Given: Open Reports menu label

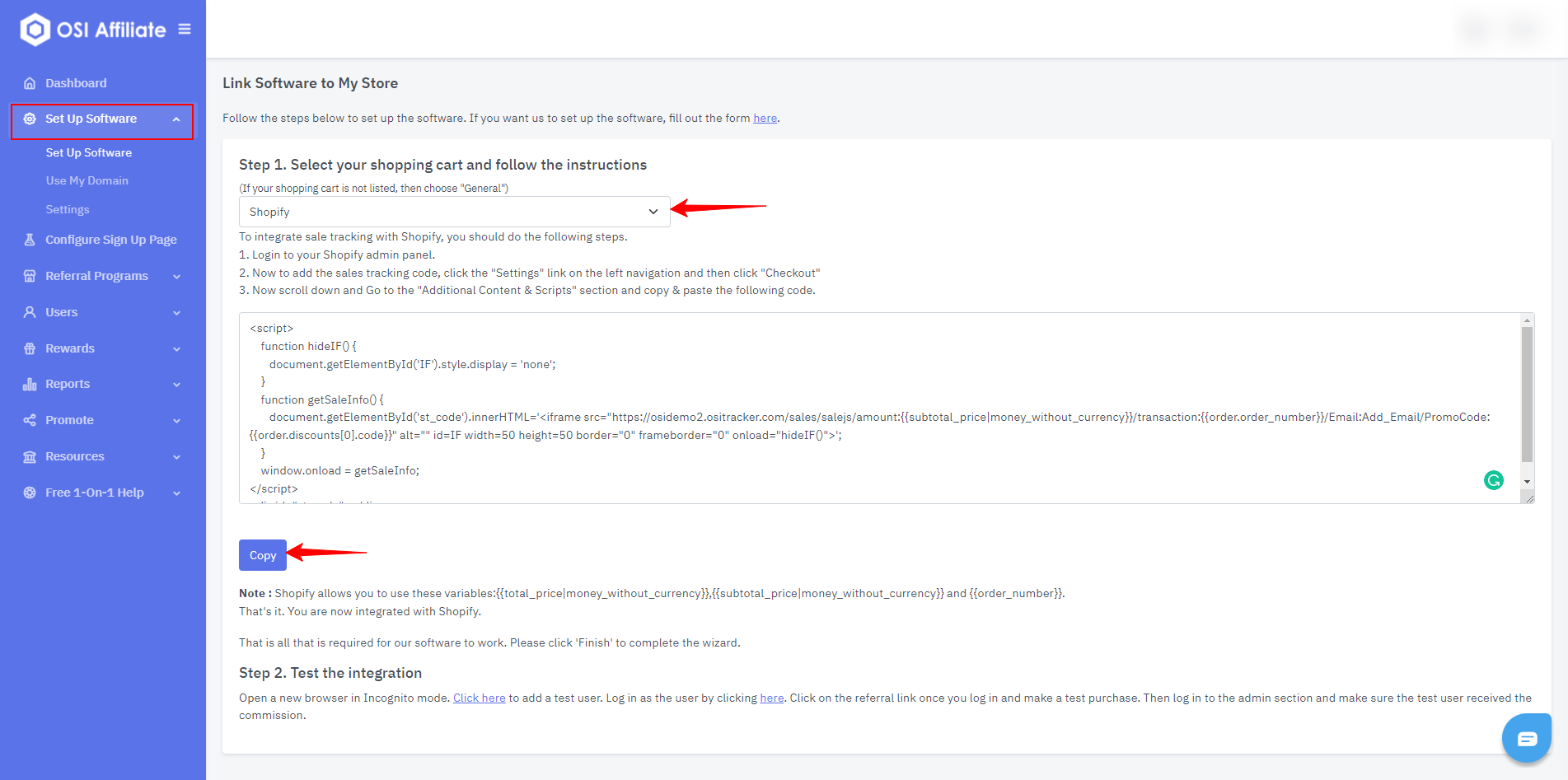Looking at the screenshot, I should click(68, 384).
